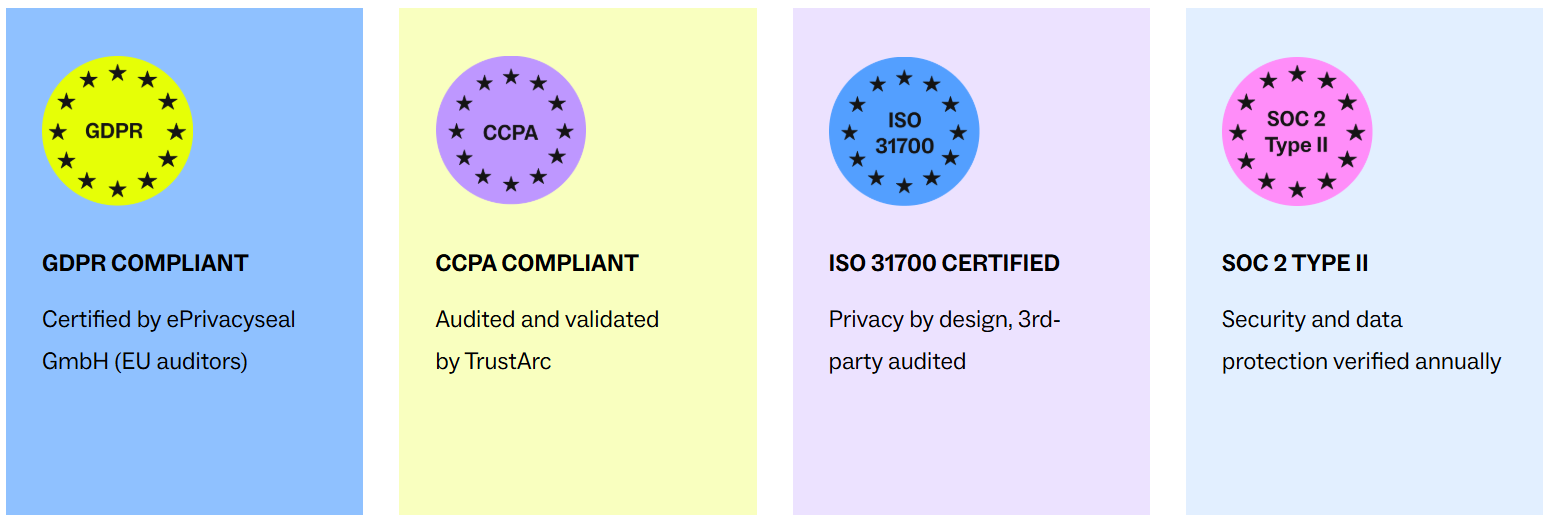The width and height of the screenshot is (1553, 523).
Task: Click empty area of the light-blue SOC 2 card
Action: pyautogui.click(x=1364, y=450)
